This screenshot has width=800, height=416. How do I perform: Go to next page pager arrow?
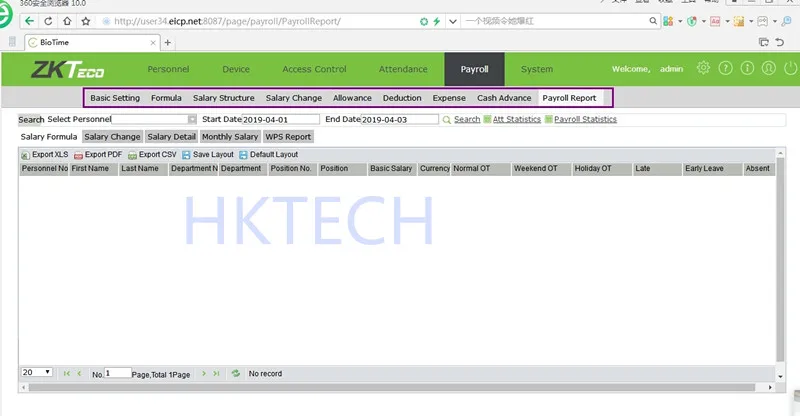[204, 374]
